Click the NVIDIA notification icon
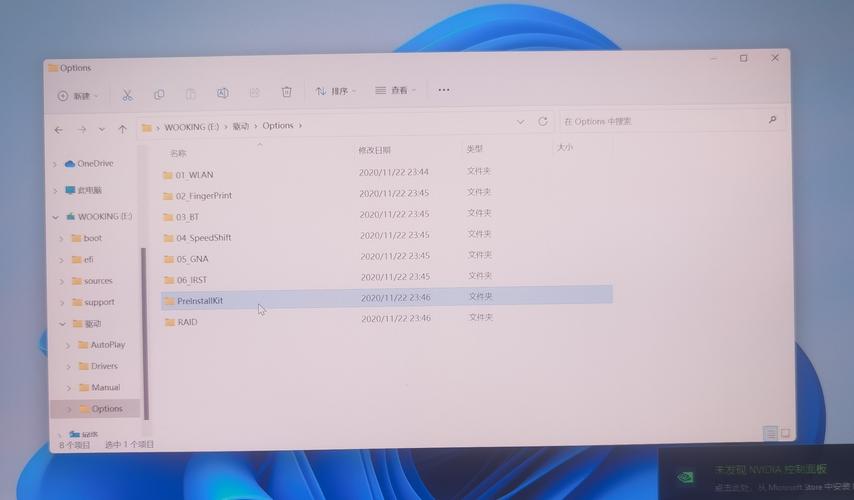Screen dimensions: 854x500 click(x=685, y=477)
